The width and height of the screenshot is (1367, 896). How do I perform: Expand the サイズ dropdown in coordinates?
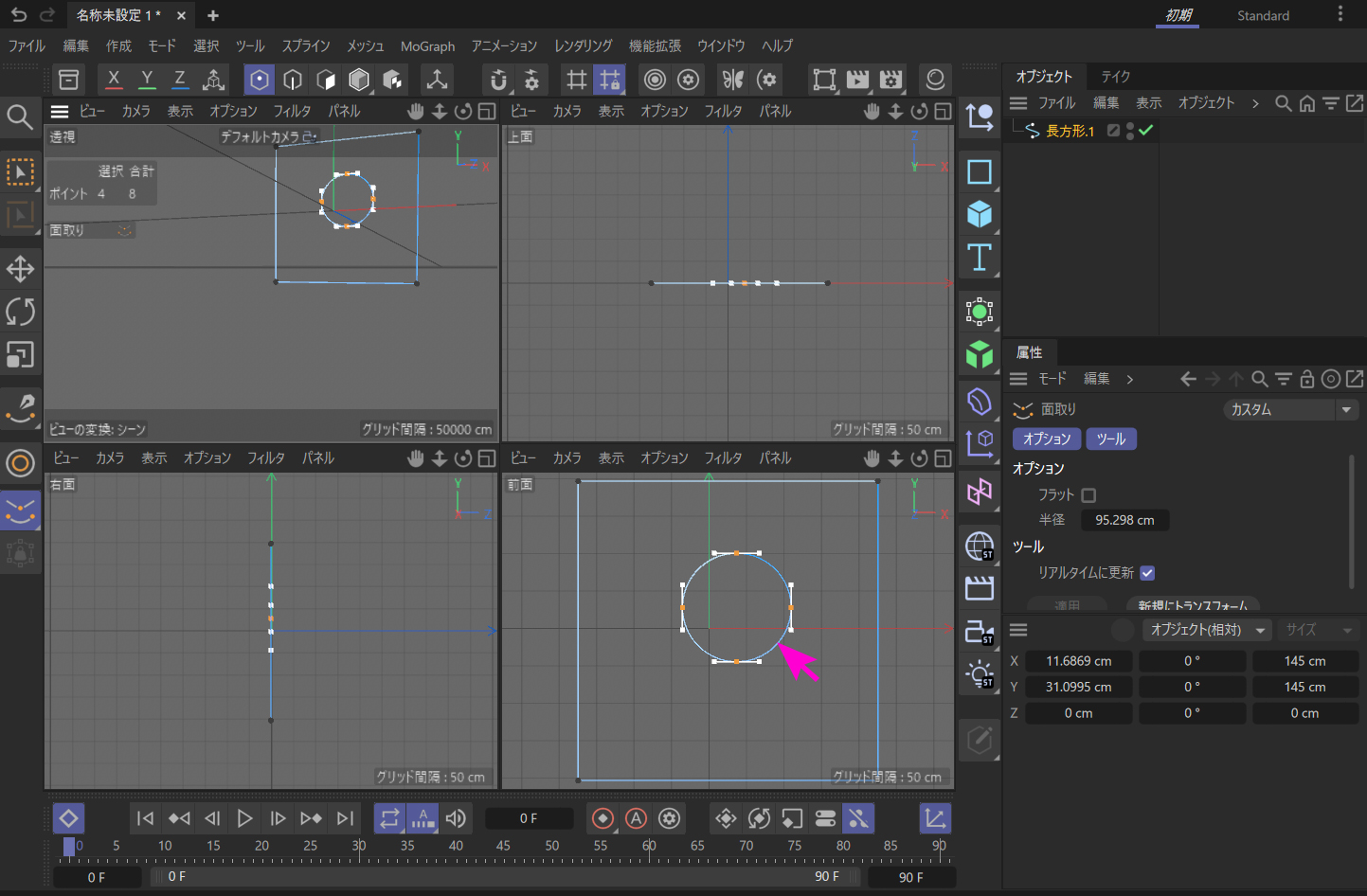(x=1319, y=630)
